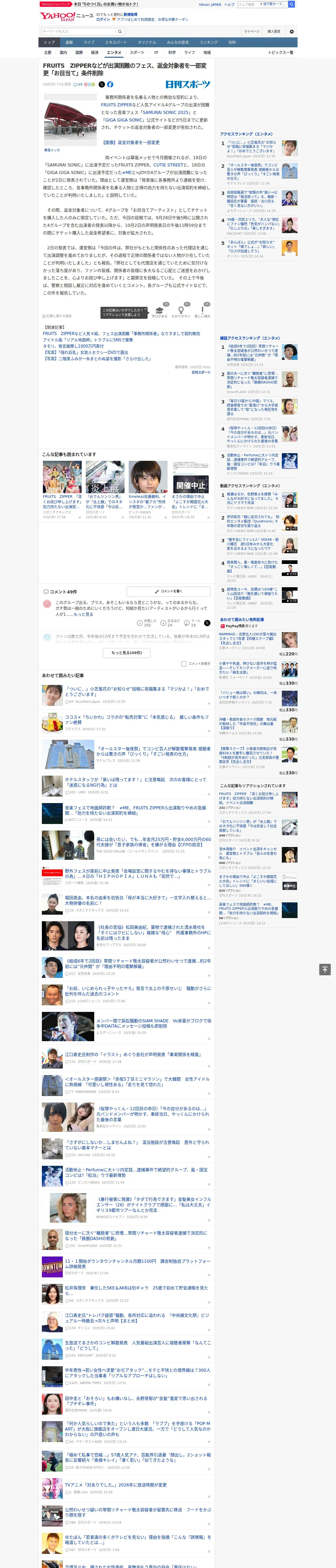This screenshot has height=1568, width=336.
Task: Open the ライブ tab in dark navigation
Action: 89,43
